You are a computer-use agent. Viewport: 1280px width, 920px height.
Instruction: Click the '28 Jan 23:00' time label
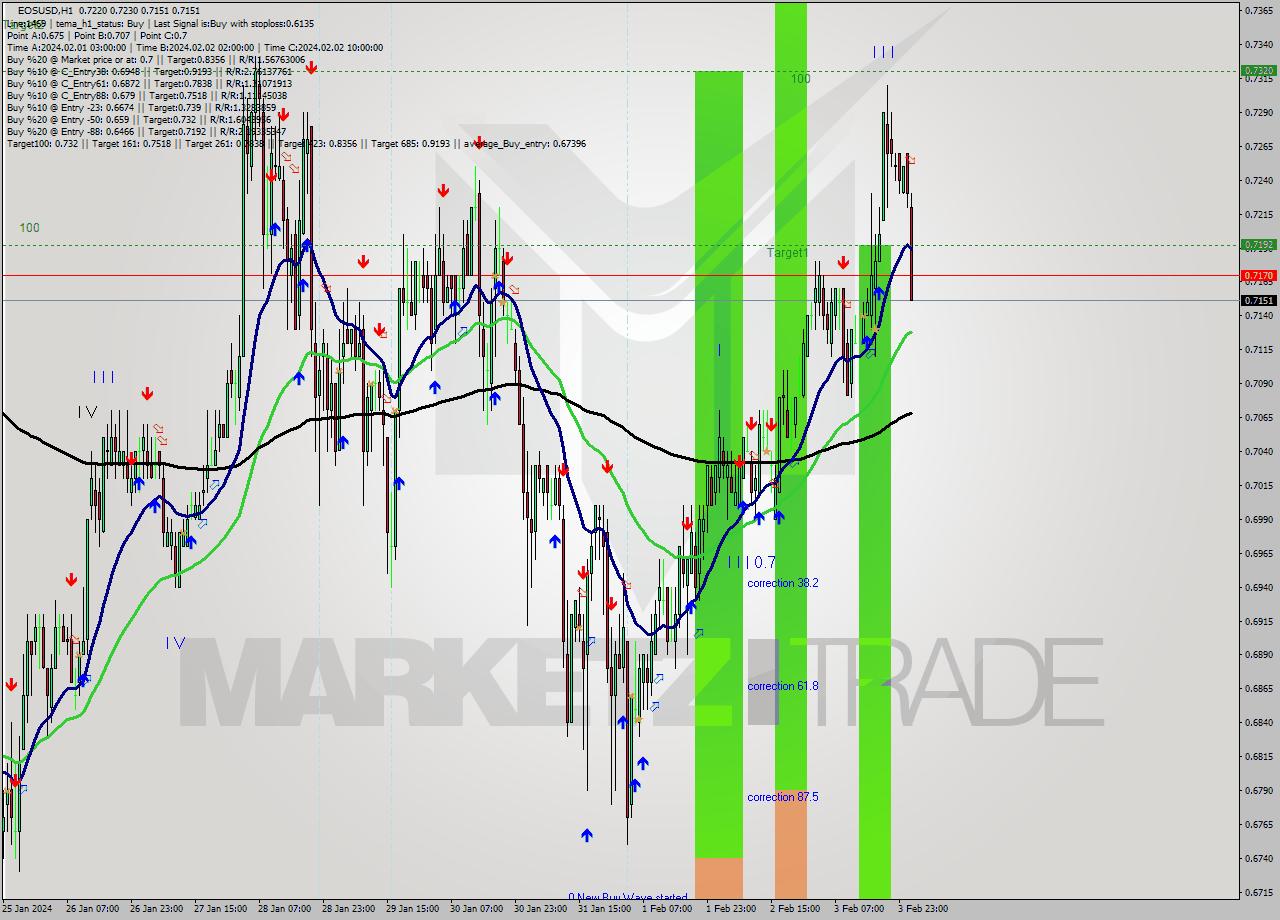coord(348,909)
